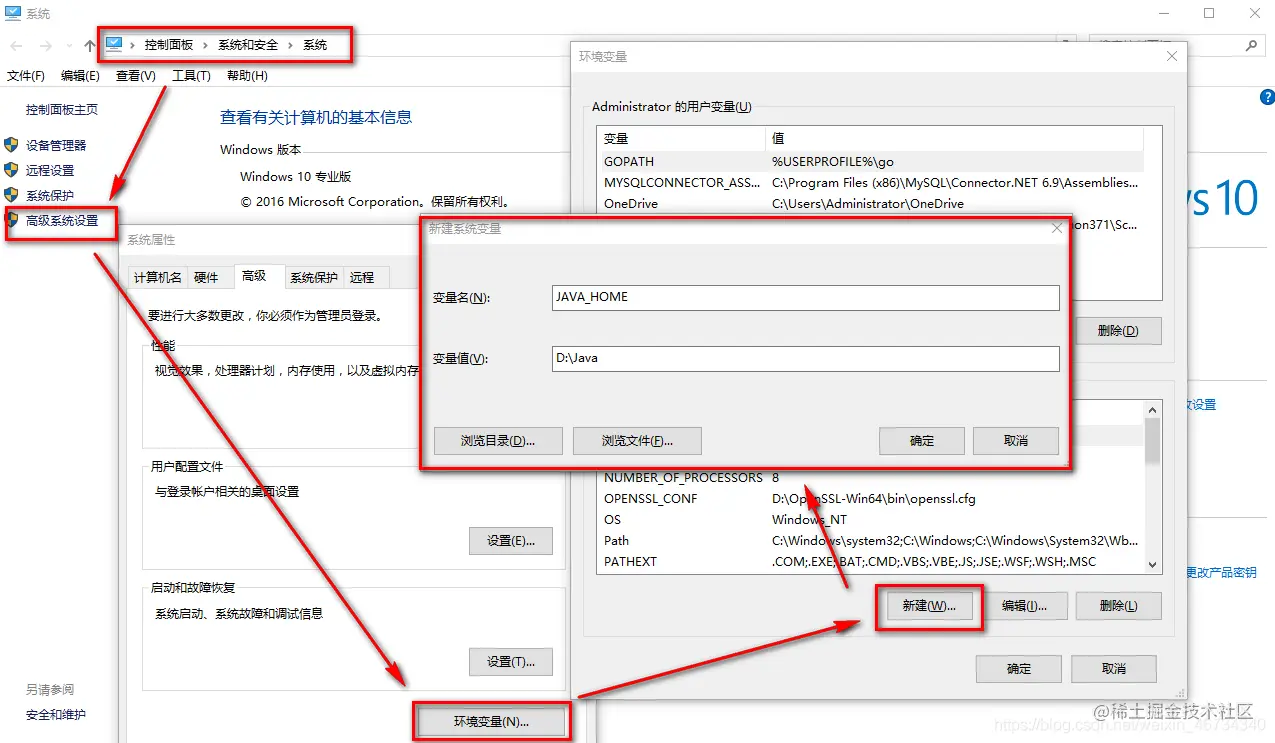Open the 文件(F) menu
The height and width of the screenshot is (743, 1275).
click(x=26, y=76)
